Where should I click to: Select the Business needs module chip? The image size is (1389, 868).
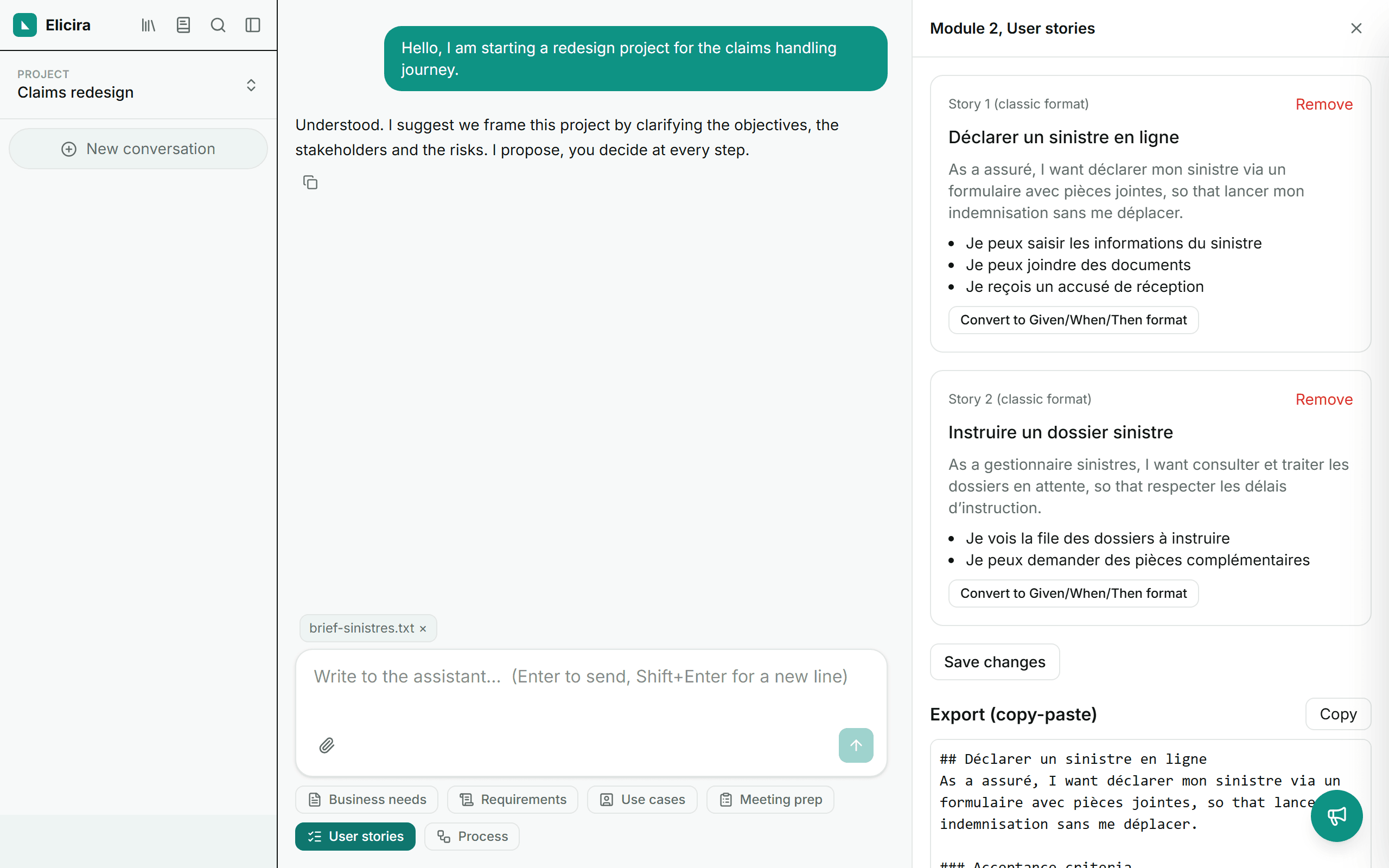click(367, 799)
